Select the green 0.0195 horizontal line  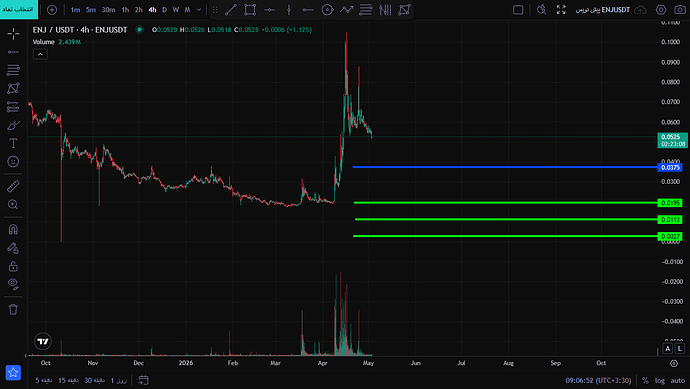[x=505, y=202]
